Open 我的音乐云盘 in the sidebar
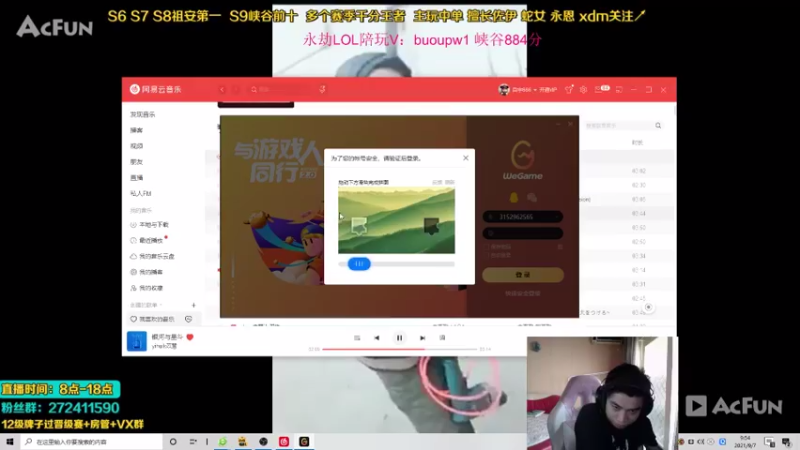This screenshot has height=450, width=800. [x=152, y=256]
